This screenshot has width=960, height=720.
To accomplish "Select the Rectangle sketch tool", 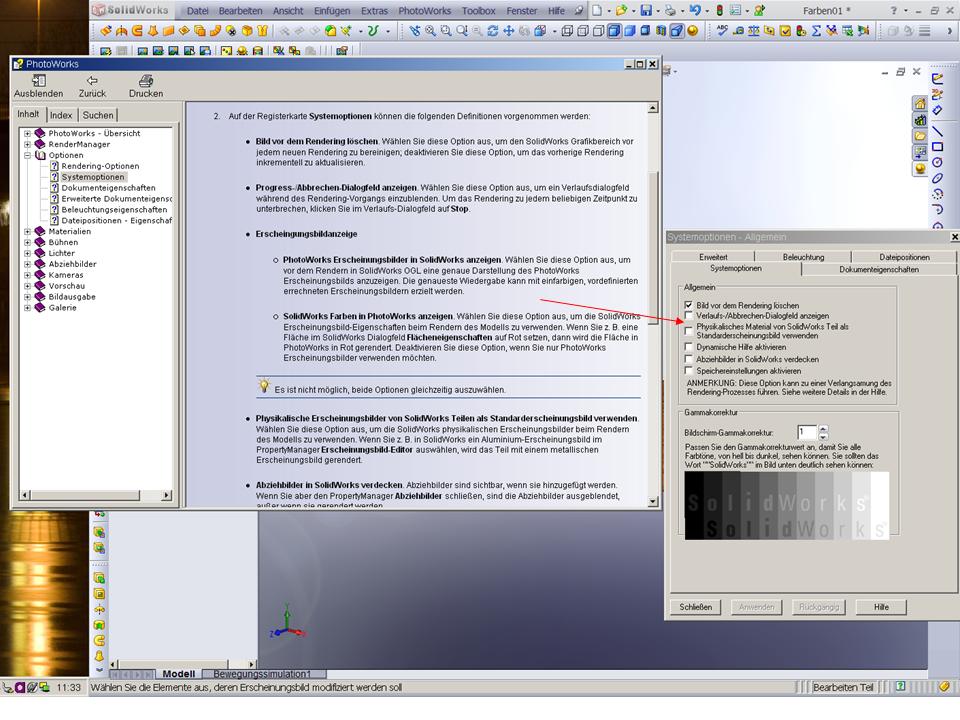I will [937, 147].
